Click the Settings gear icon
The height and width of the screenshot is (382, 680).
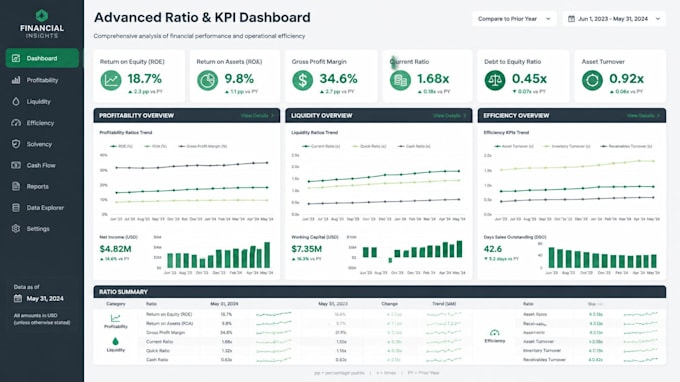16,229
